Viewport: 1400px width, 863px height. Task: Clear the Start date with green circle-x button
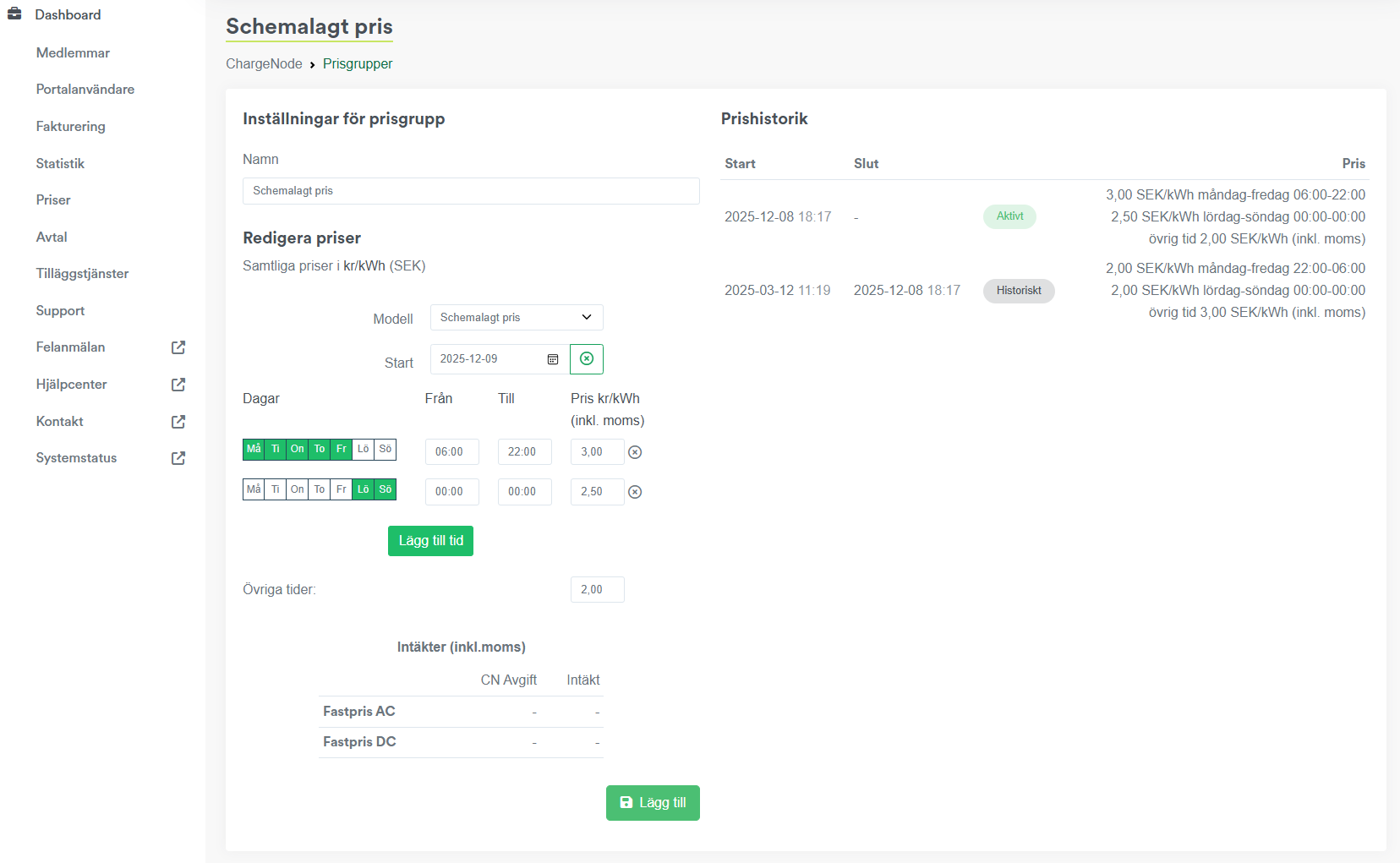click(x=586, y=359)
